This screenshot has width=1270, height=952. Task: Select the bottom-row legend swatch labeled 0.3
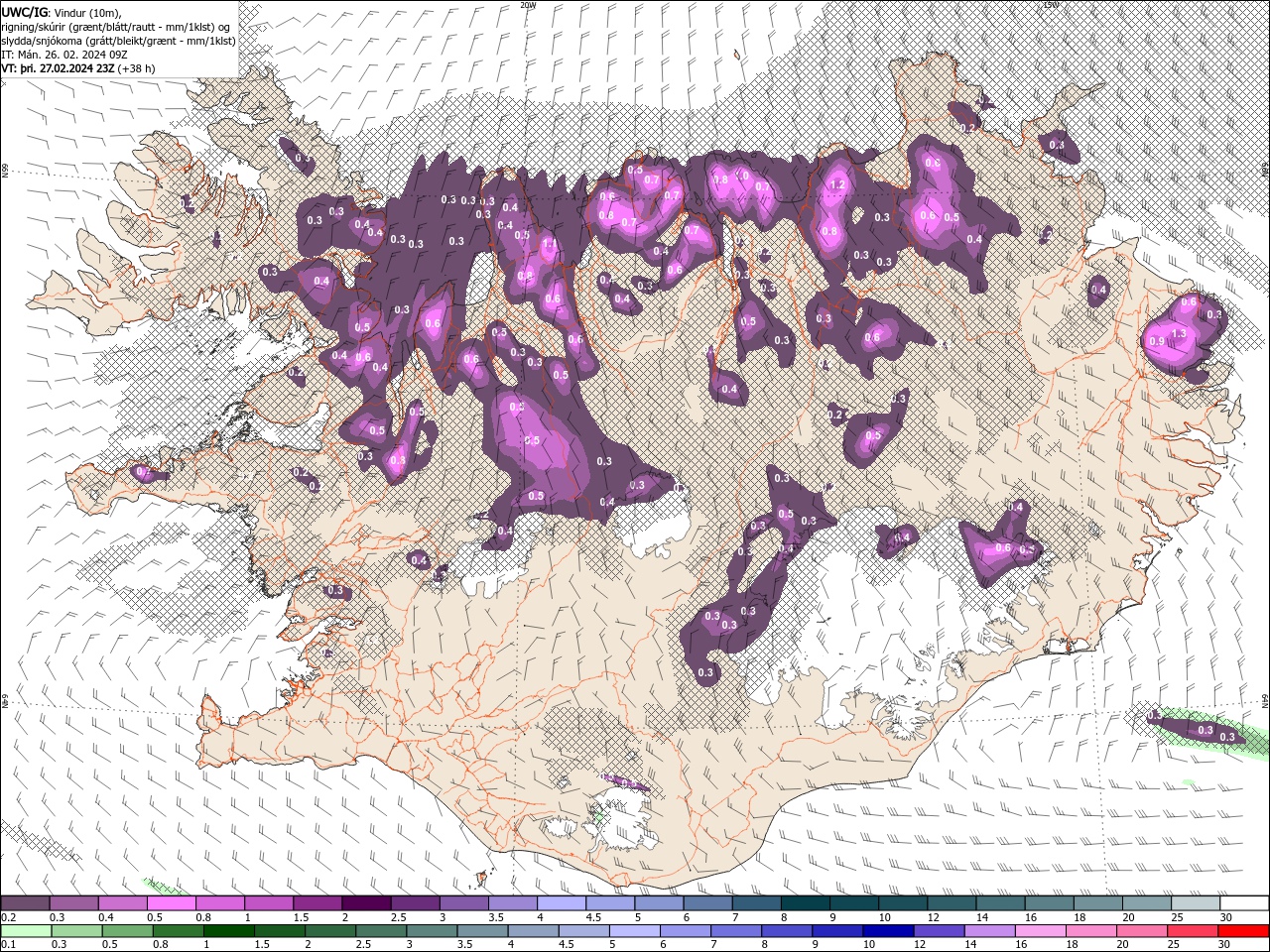pos(76,931)
